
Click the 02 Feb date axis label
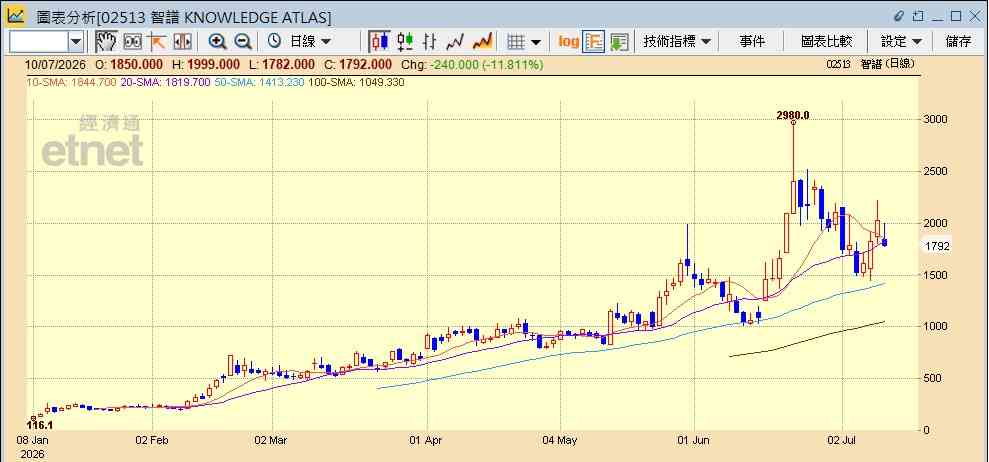153,439
